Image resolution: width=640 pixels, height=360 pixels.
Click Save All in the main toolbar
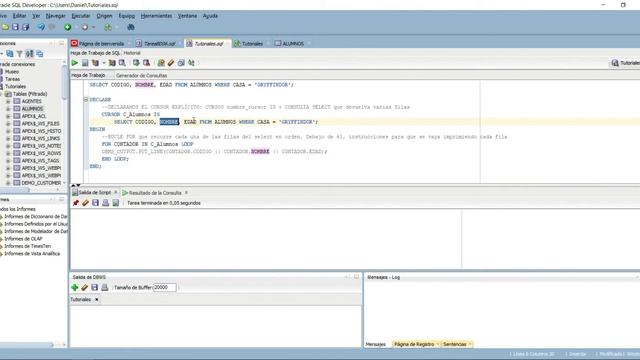25,27
